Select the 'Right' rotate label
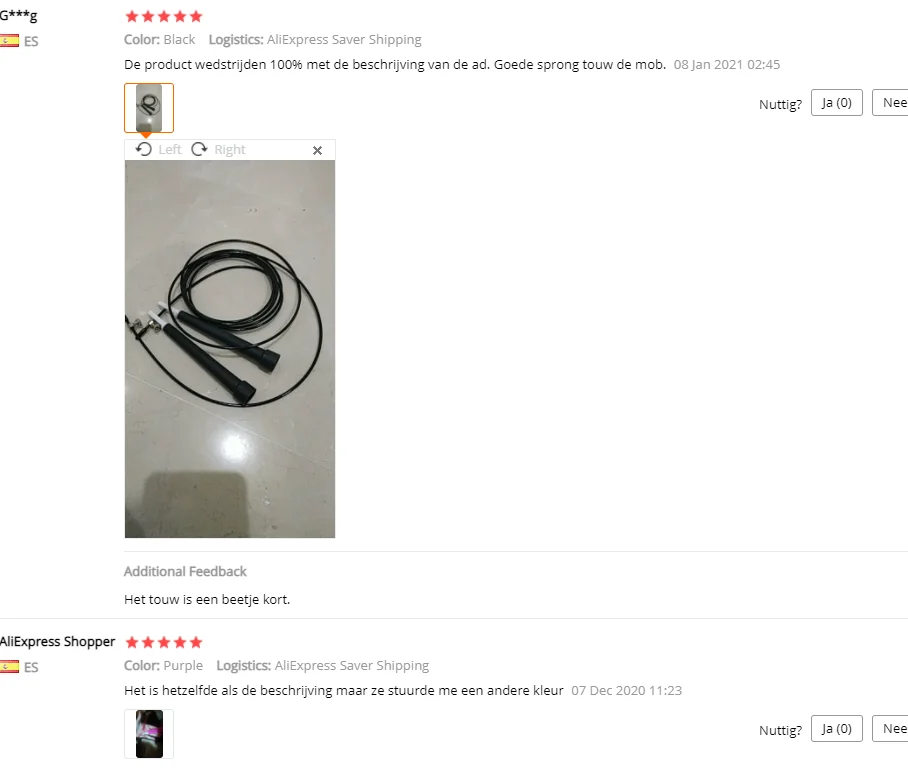The height and width of the screenshot is (778, 908). click(230, 150)
